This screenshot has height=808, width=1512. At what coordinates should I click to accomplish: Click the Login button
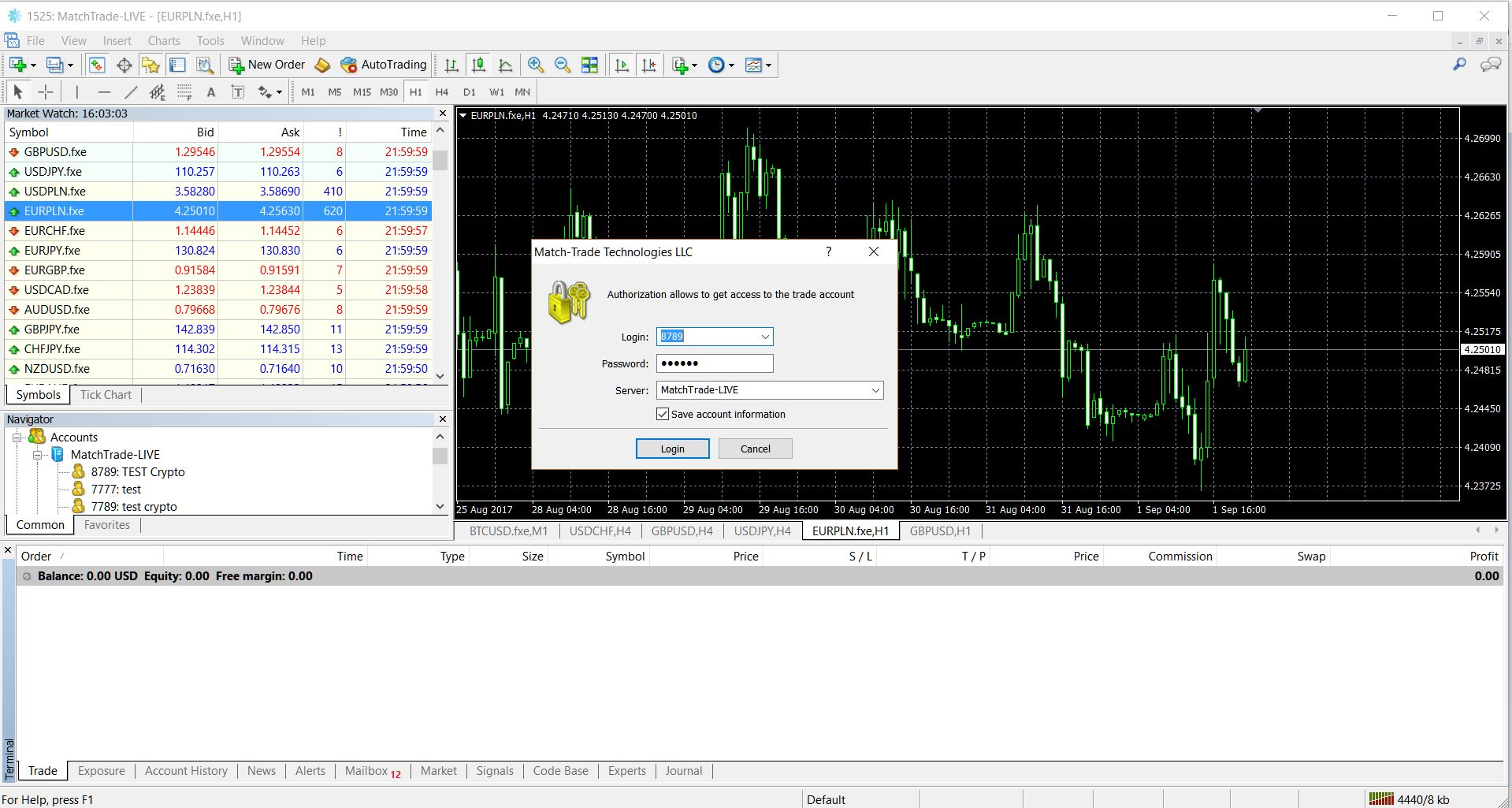[672, 449]
